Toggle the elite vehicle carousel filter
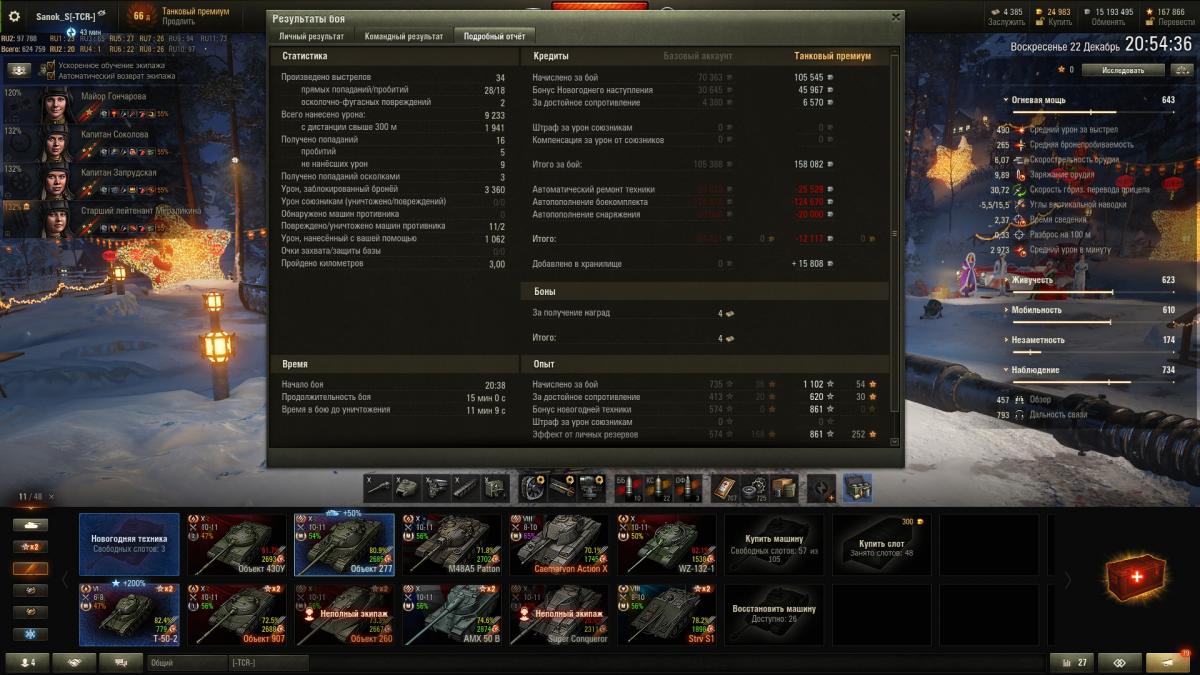Screen dimensions: 1200x675 point(29,591)
